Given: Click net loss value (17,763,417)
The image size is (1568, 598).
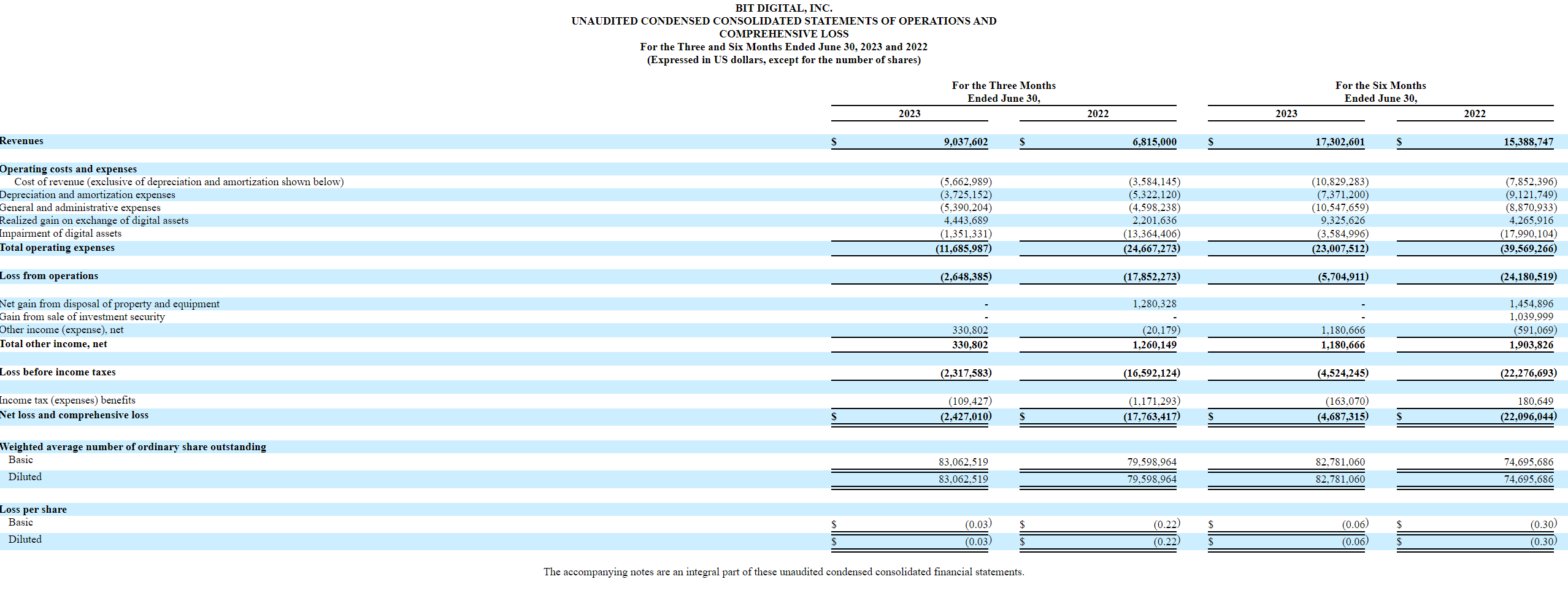Looking at the screenshot, I should click(1151, 416).
